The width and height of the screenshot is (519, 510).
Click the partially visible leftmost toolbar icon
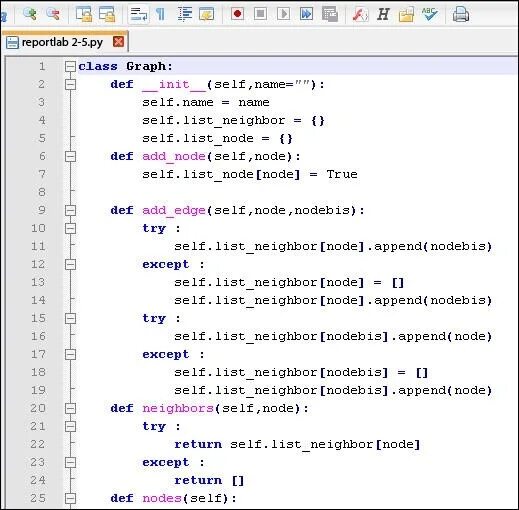(3, 15)
